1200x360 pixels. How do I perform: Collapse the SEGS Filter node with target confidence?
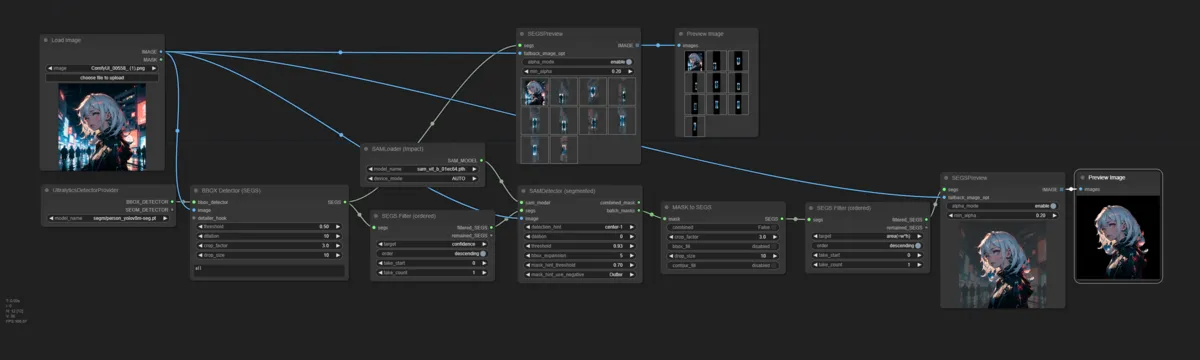coord(376,215)
